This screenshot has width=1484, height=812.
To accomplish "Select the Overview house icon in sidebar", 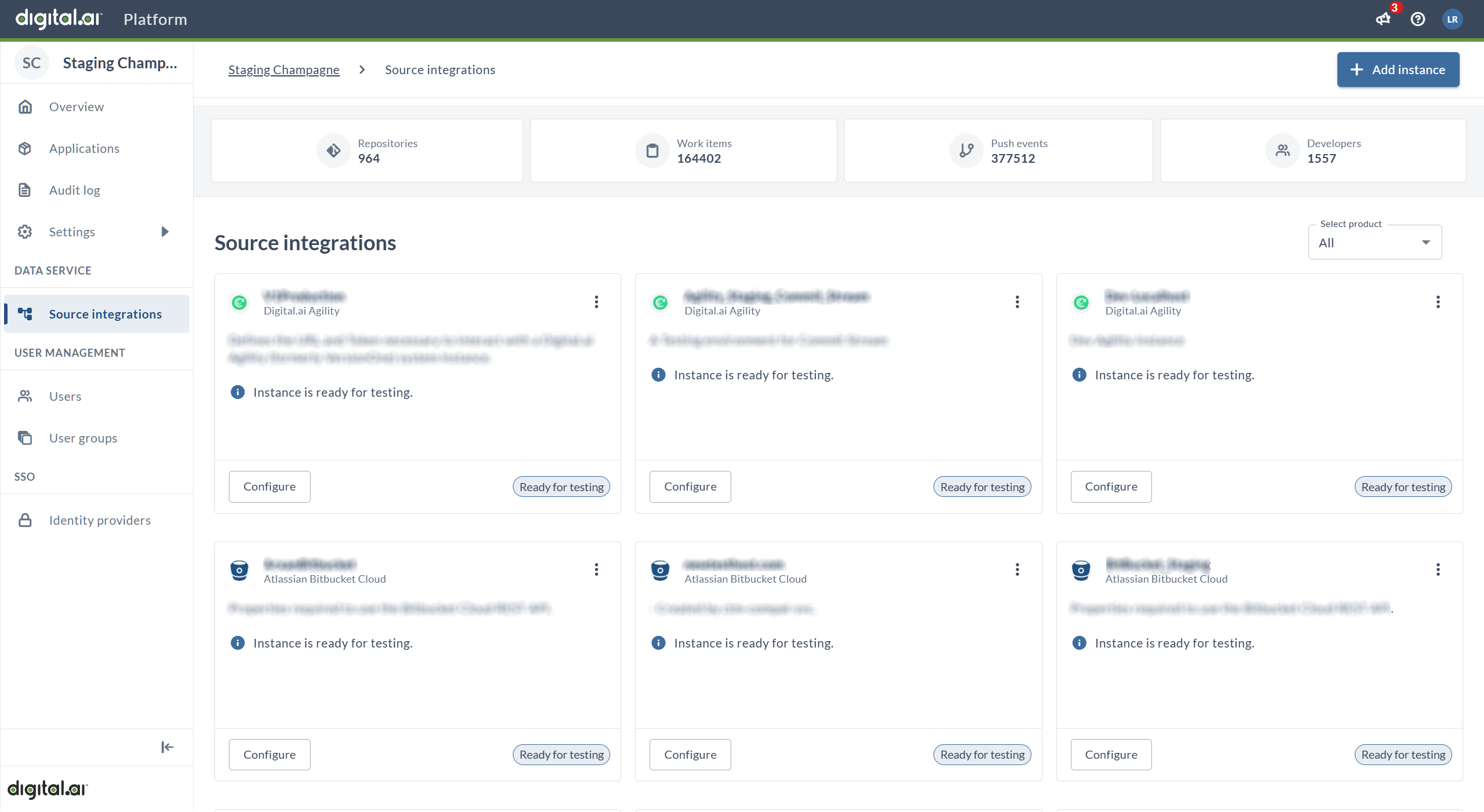I will (25, 107).
